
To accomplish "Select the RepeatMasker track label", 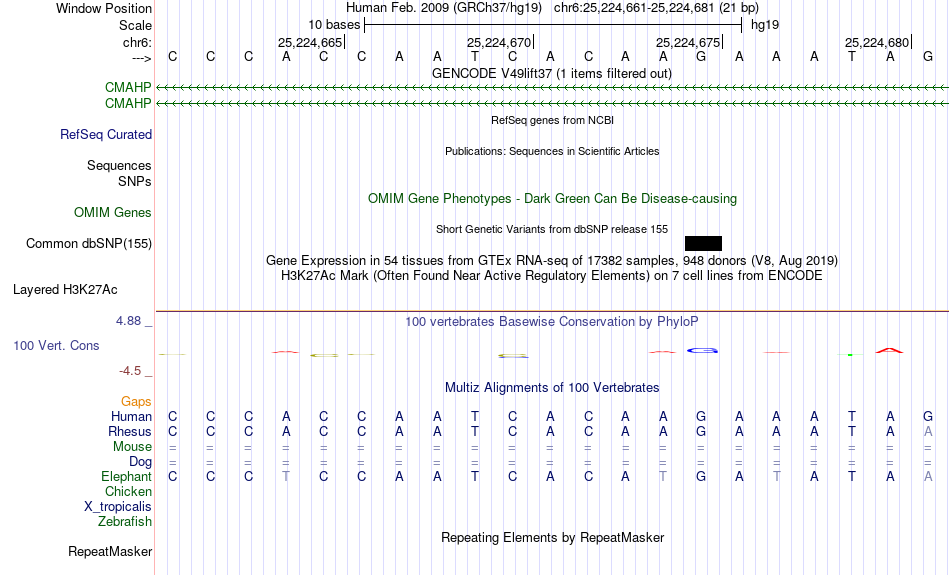I will tap(110, 551).
